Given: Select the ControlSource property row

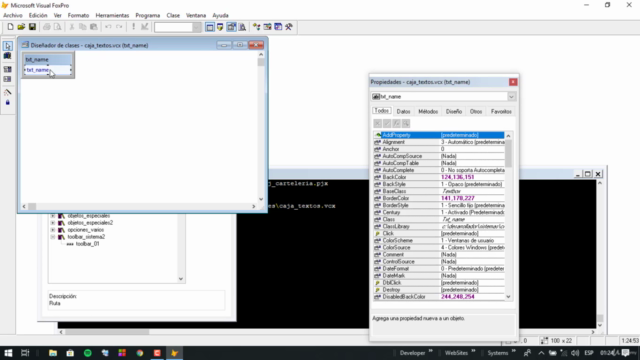Looking at the screenshot, I should [x=439, y=262].
